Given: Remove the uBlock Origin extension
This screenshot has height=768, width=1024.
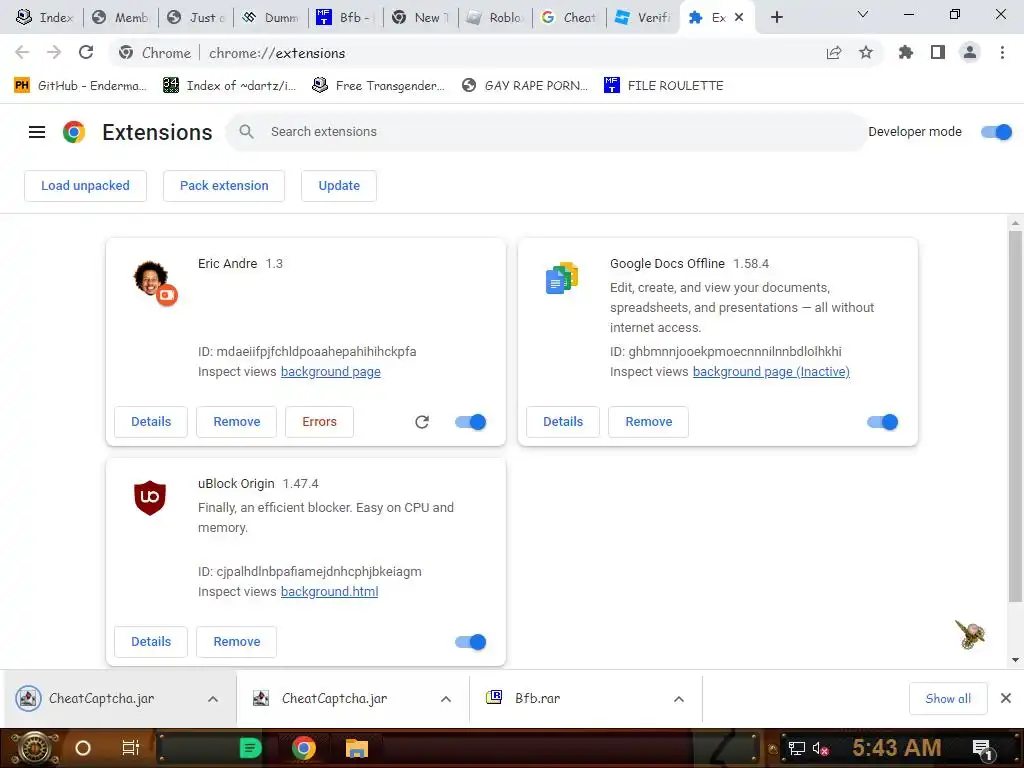Looking at the screenshot, I should 236,642.
